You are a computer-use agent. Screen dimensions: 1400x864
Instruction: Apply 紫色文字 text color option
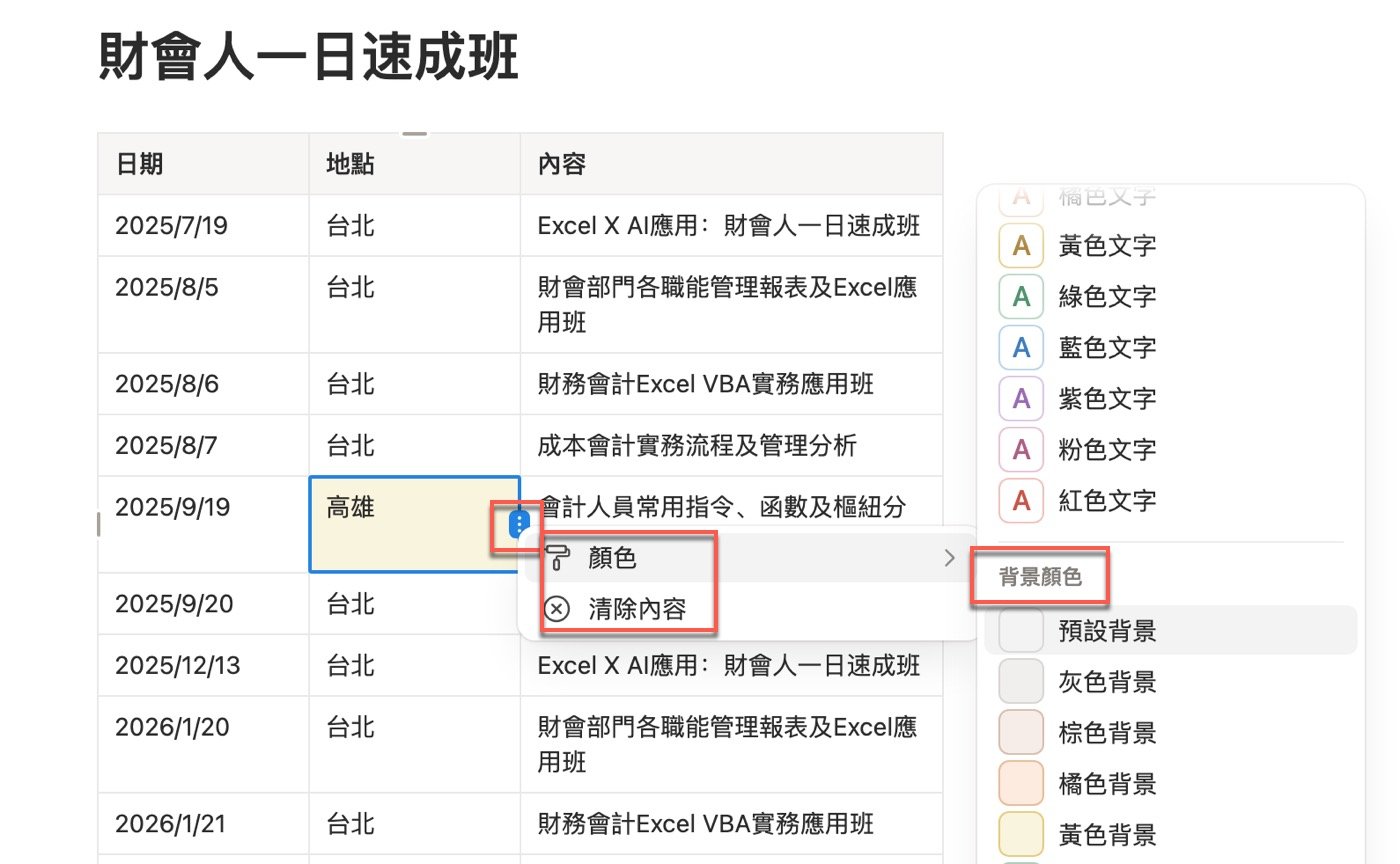pos(1170,398)
